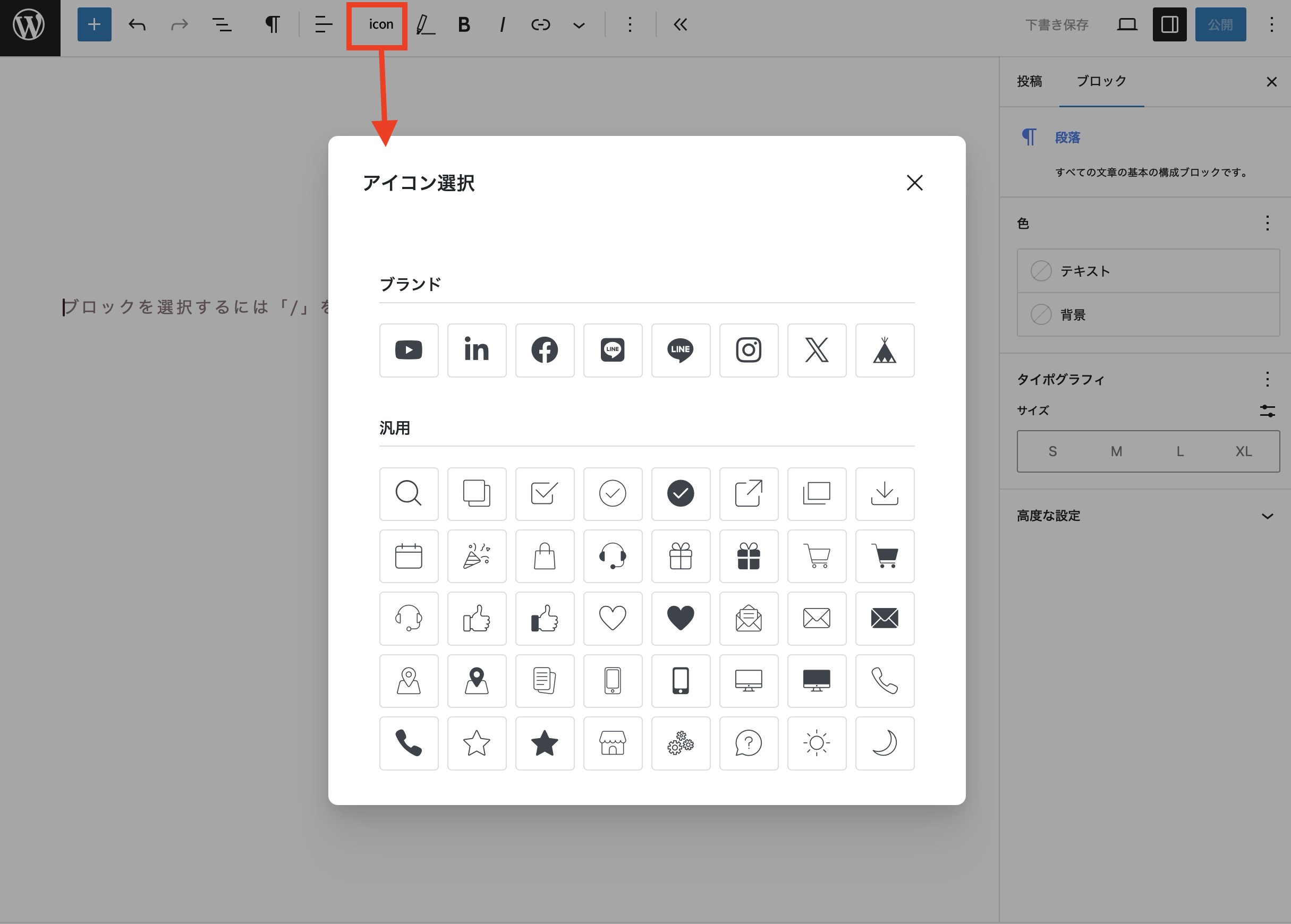Open typography options three-dot menu

click(x=1267, y=379)
